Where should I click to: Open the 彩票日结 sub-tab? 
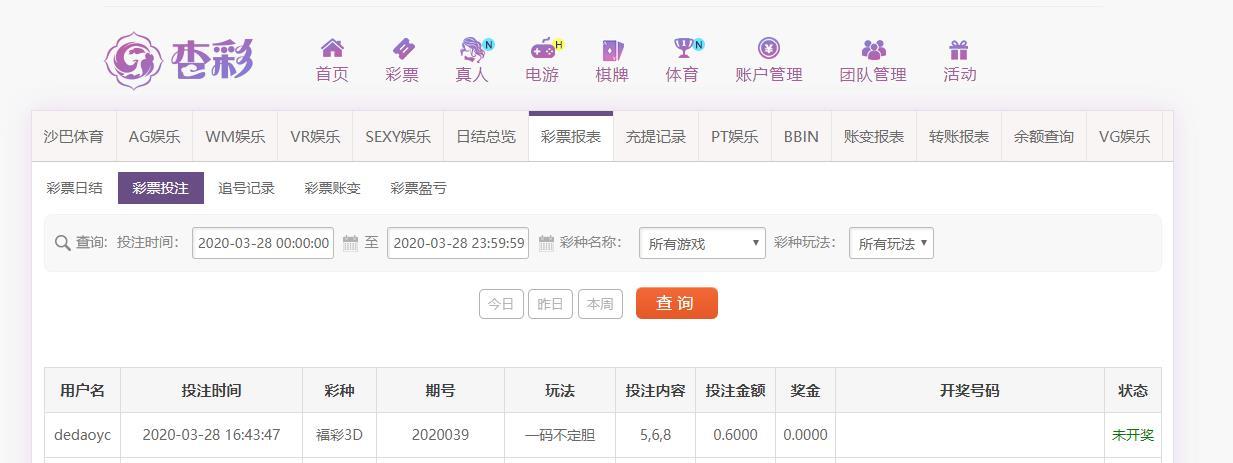74,188
